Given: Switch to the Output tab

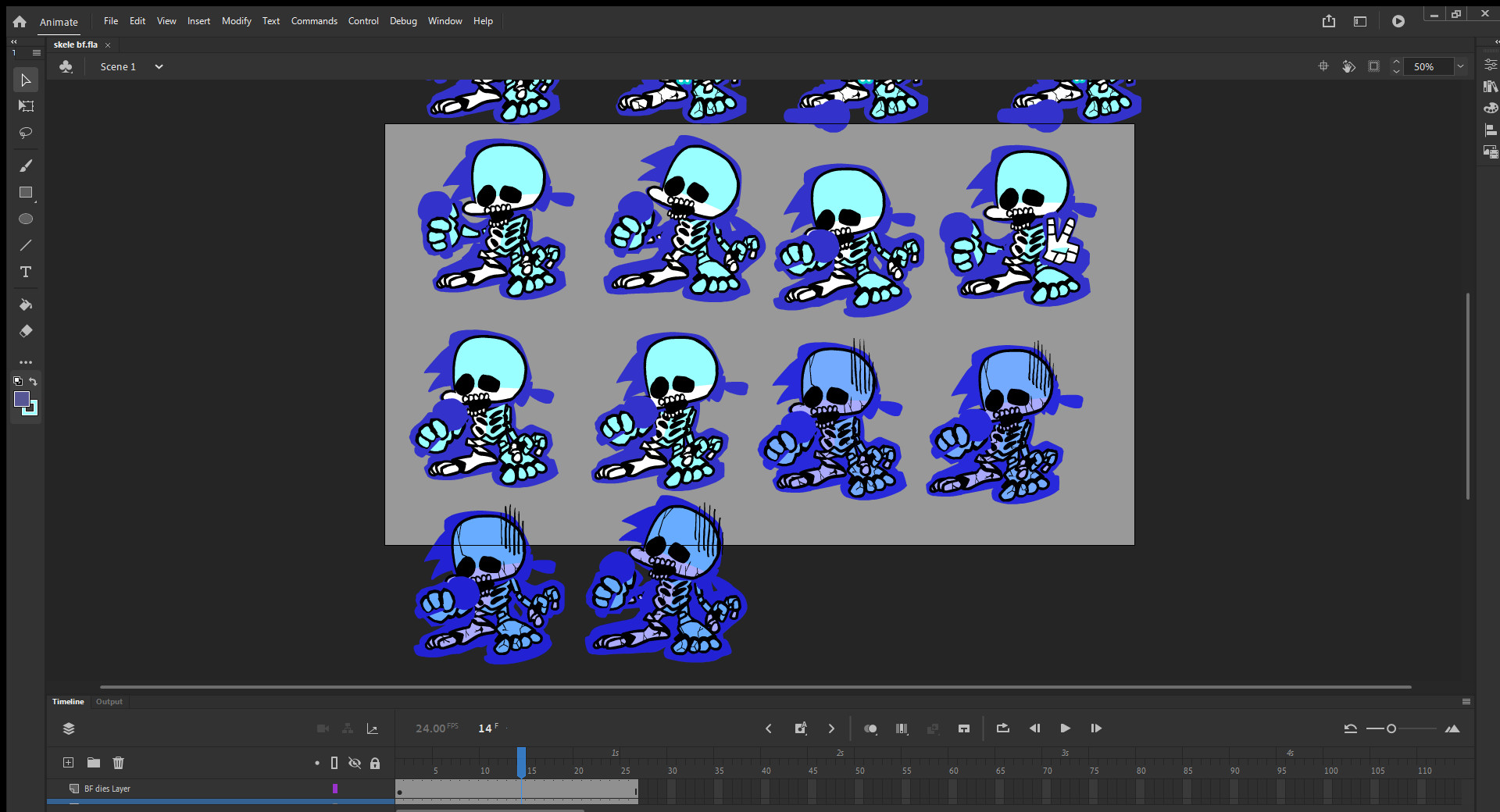Looking at the screenshot, I should [x=109, y=702].
